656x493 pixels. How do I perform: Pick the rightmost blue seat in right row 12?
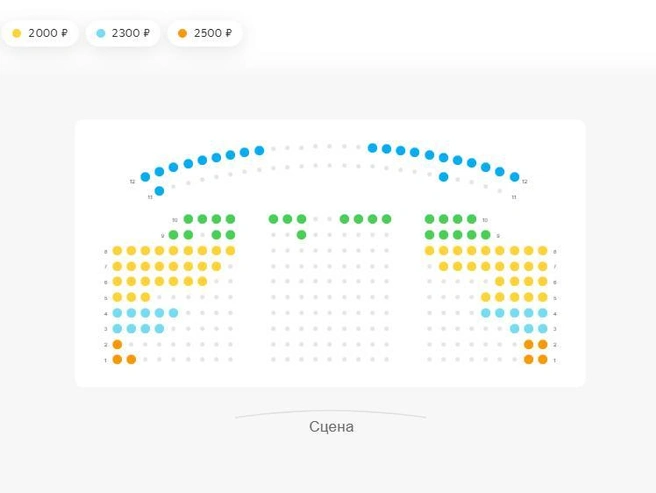coord(515,177)
